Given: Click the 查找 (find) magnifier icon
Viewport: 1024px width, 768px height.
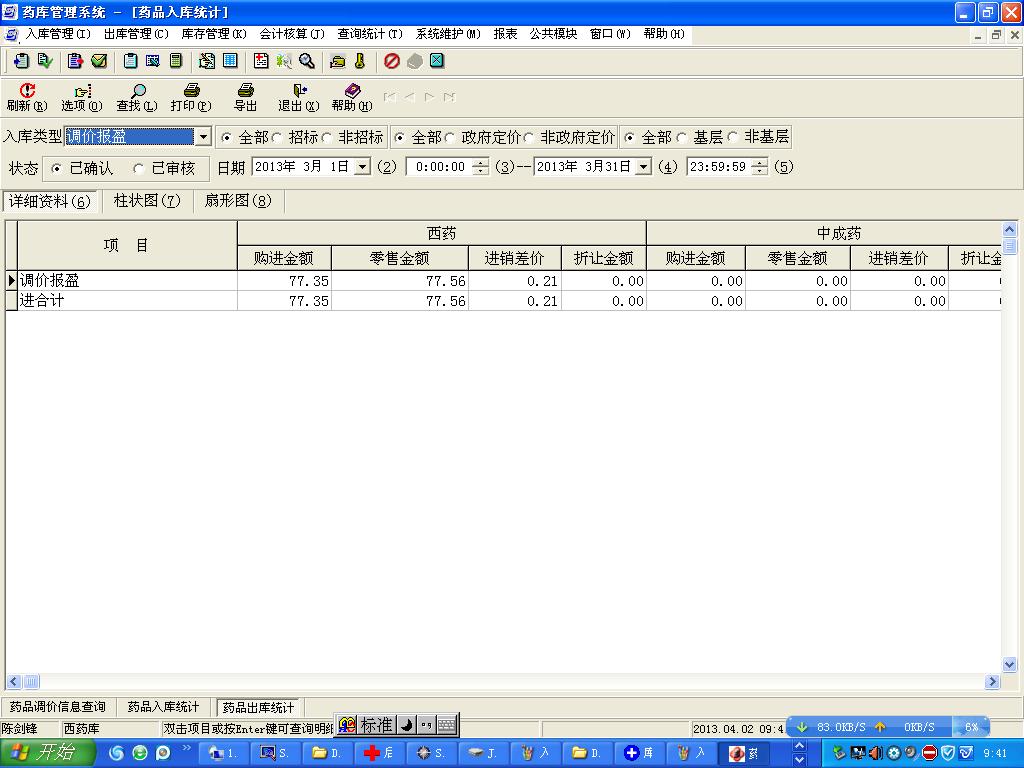Looking at the screenshot, I should (137, 92).
